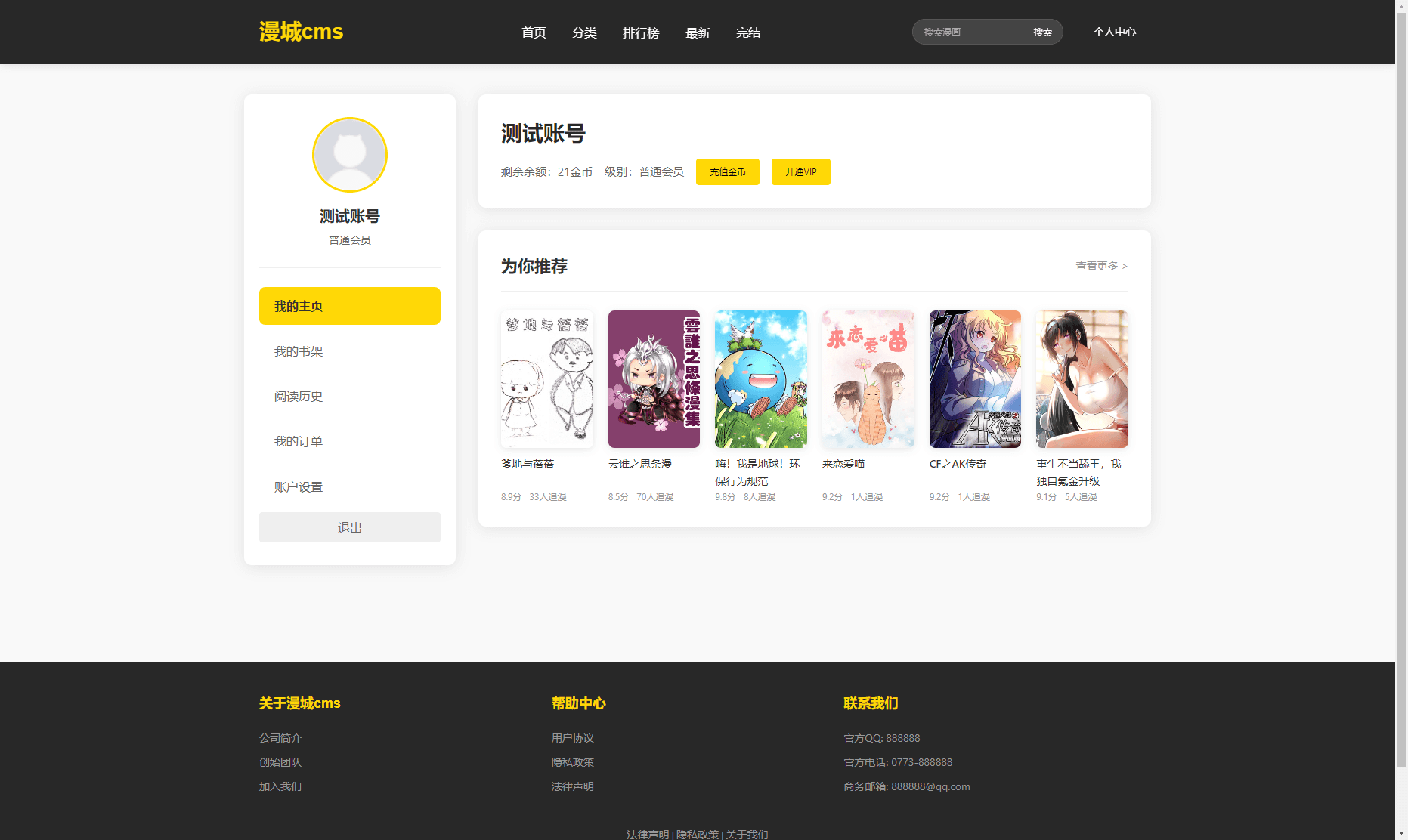The height and width of the screenshot is (840, 1408).
Task: Open the 来恋爱喵 comic cover
Action: 868,379
